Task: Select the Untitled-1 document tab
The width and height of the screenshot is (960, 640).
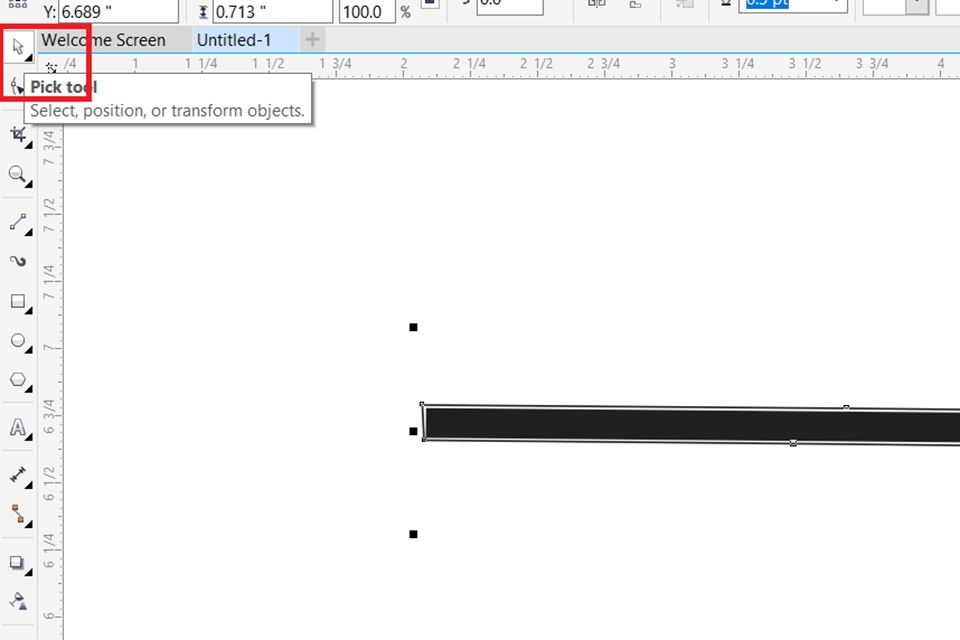Action: coord(233,40)
